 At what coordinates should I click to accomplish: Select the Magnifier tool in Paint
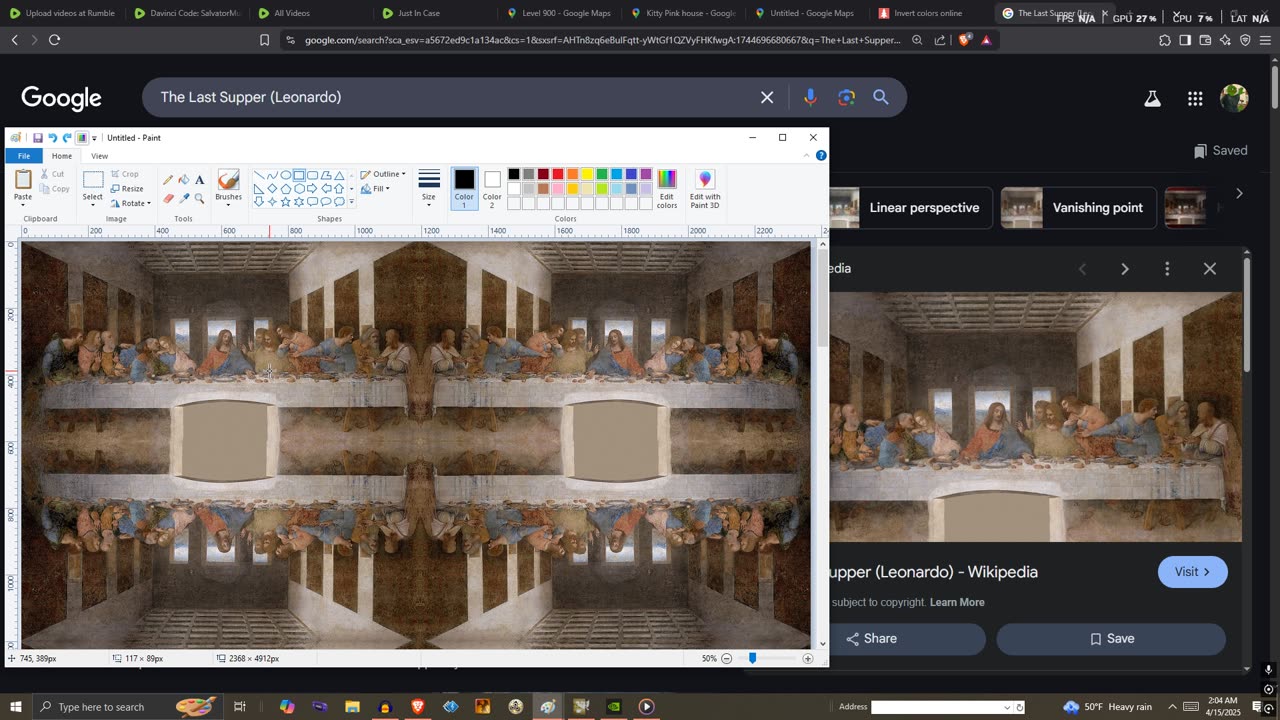pyautogui.click(x=199, y=198)
